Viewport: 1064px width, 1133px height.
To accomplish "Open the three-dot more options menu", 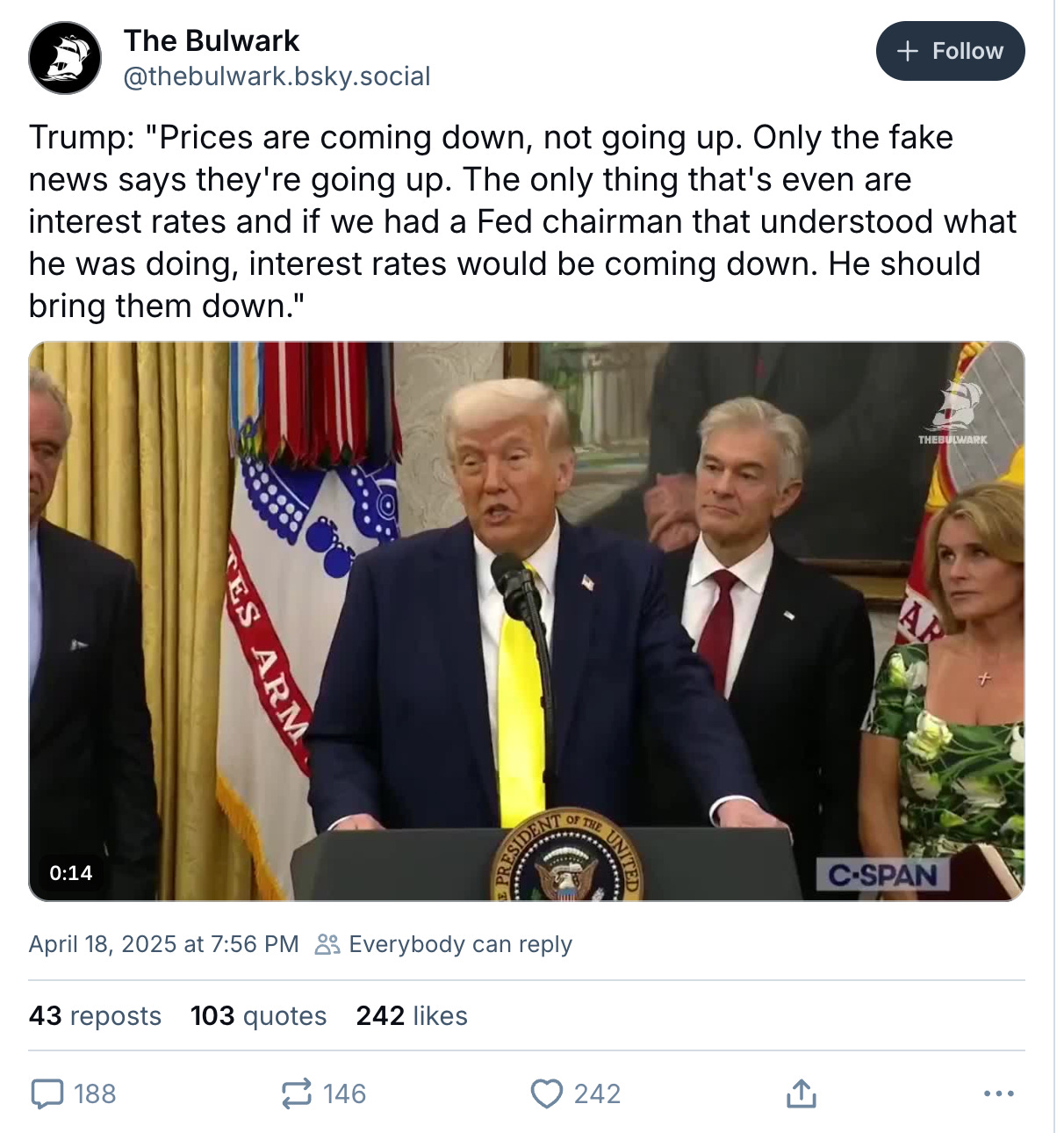I will pos(998,1093).
